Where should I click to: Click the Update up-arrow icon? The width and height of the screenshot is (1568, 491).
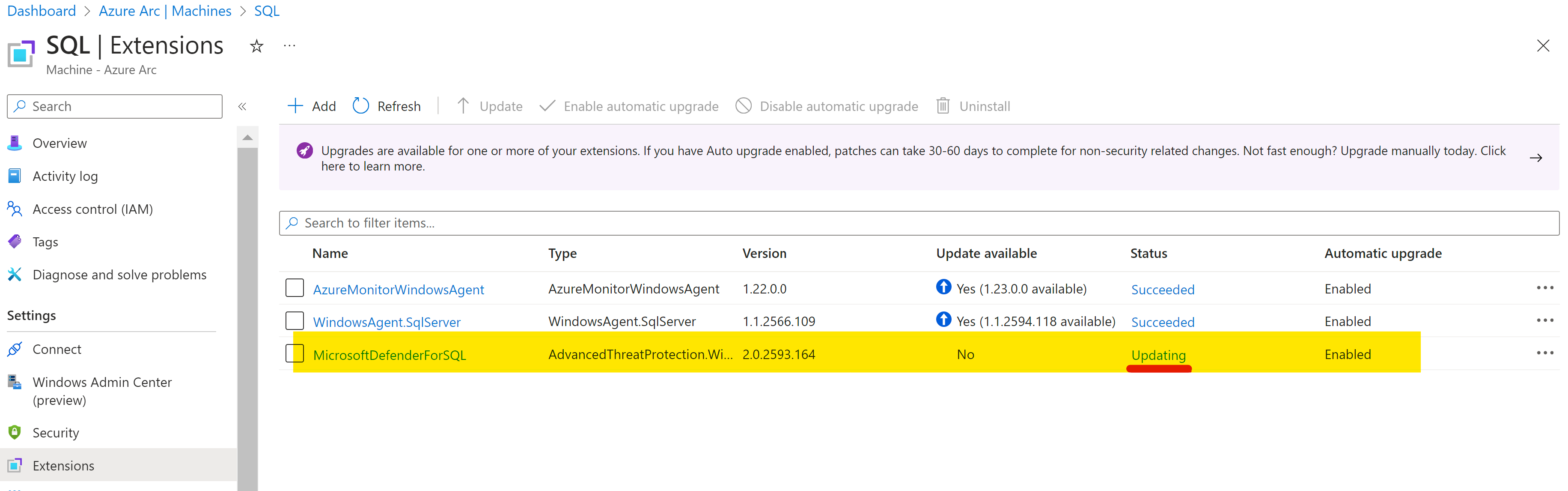463,106
